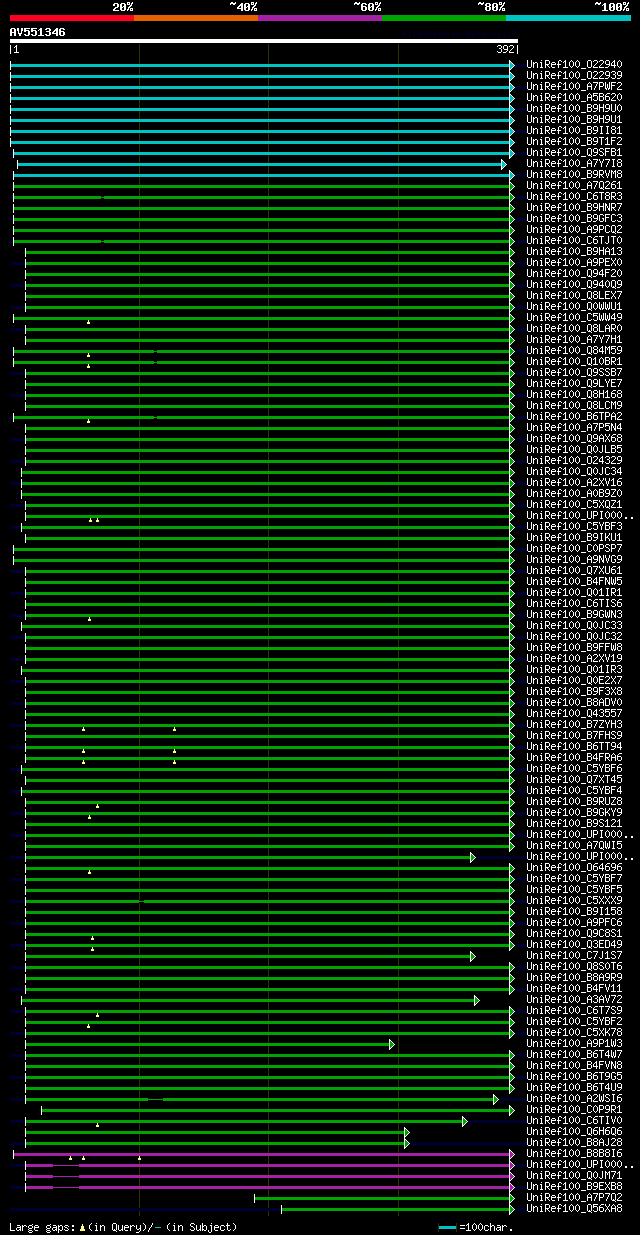Open hit UniRef100_C5XXX9
Image resolution: width=640 pixels, height=1235 pixels.
(574, 901)
